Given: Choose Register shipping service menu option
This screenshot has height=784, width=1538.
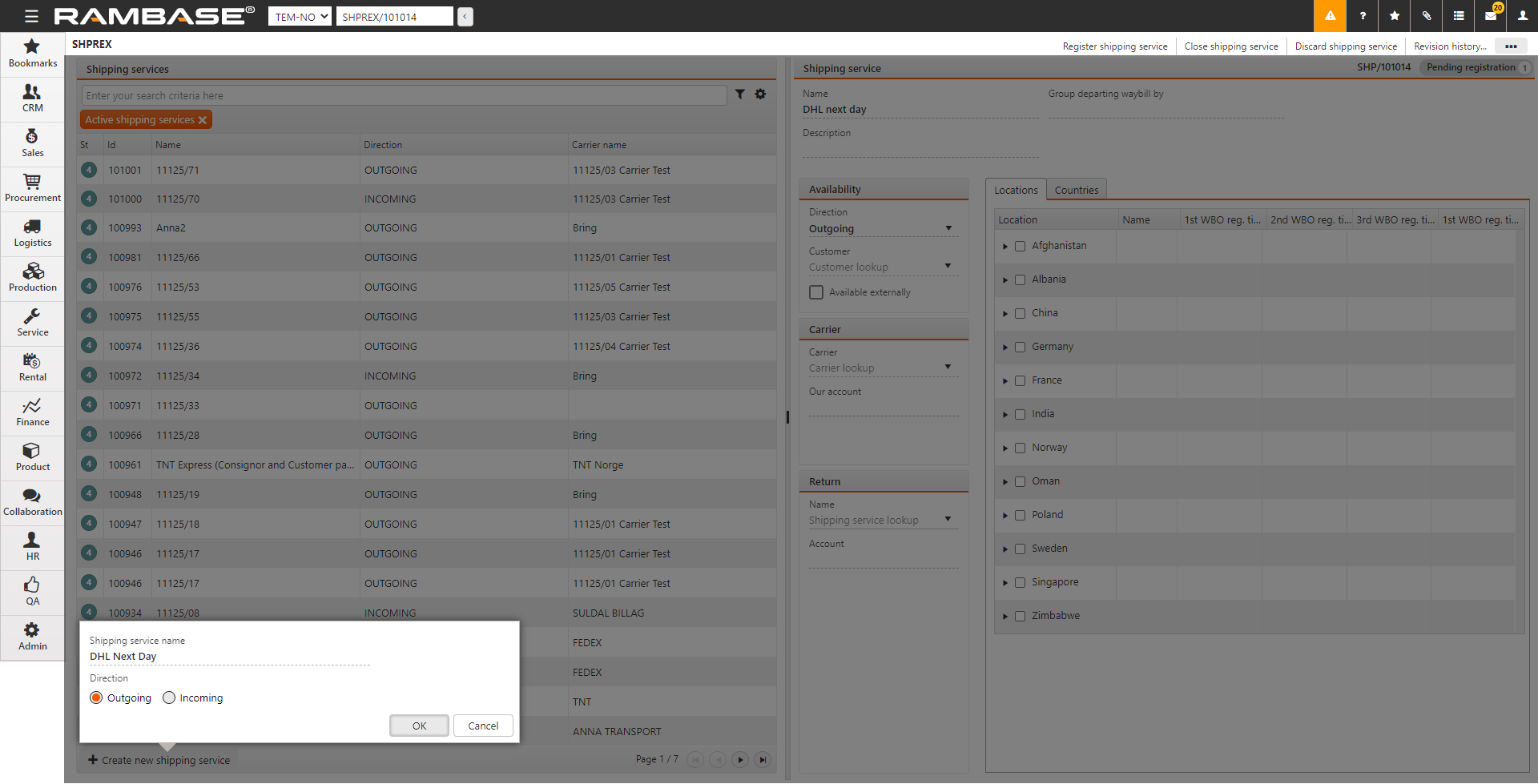Looking at the screenshot, I should [1114, 46].
